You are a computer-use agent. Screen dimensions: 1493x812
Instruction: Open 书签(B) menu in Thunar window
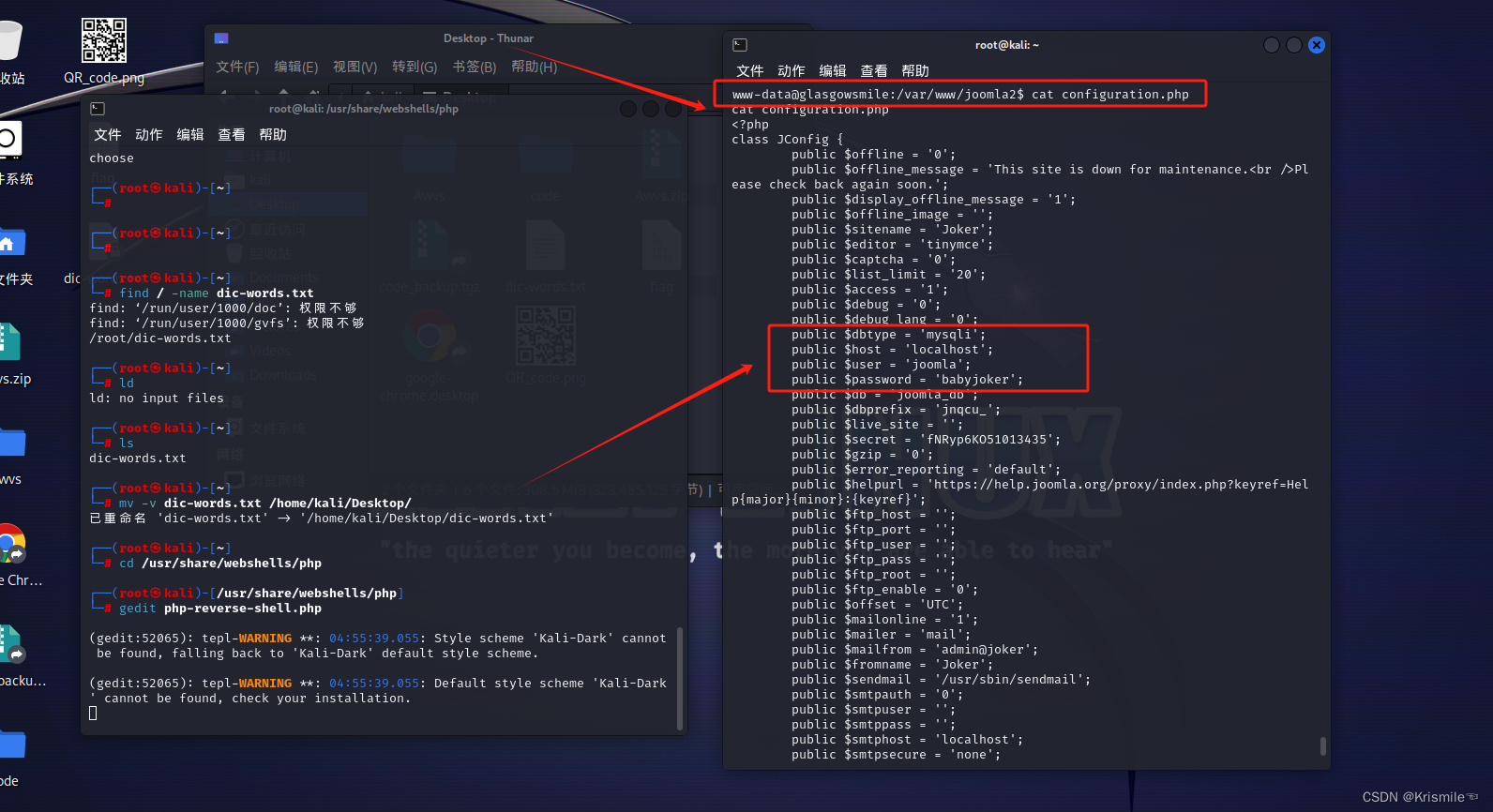[x=475, y=67]
